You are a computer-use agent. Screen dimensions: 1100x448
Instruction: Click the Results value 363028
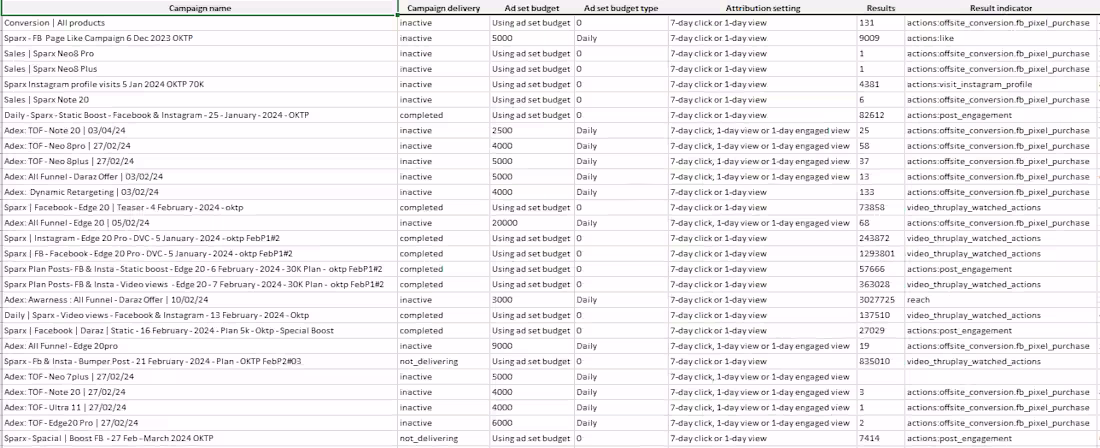tap(880, 285)
